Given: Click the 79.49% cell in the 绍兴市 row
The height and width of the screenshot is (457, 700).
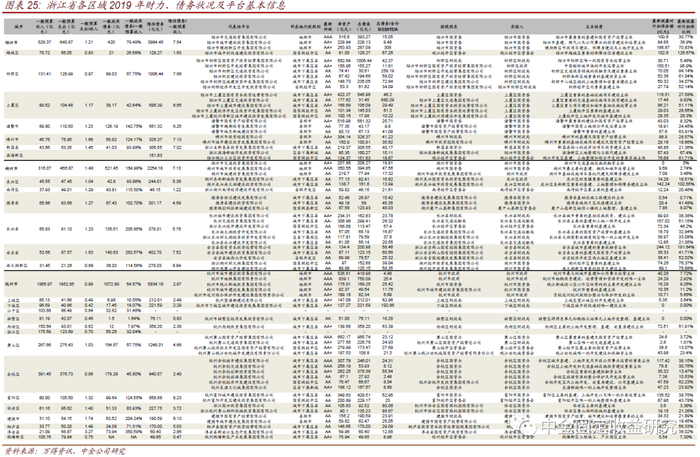Looking at the screenshot, I should pos(133,42).
